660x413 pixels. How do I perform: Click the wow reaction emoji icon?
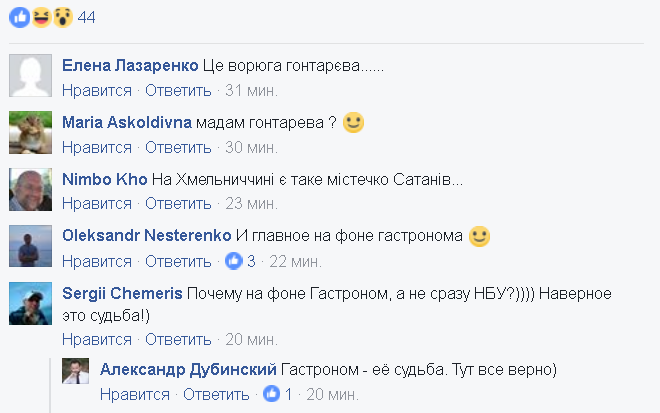point(61,16)
